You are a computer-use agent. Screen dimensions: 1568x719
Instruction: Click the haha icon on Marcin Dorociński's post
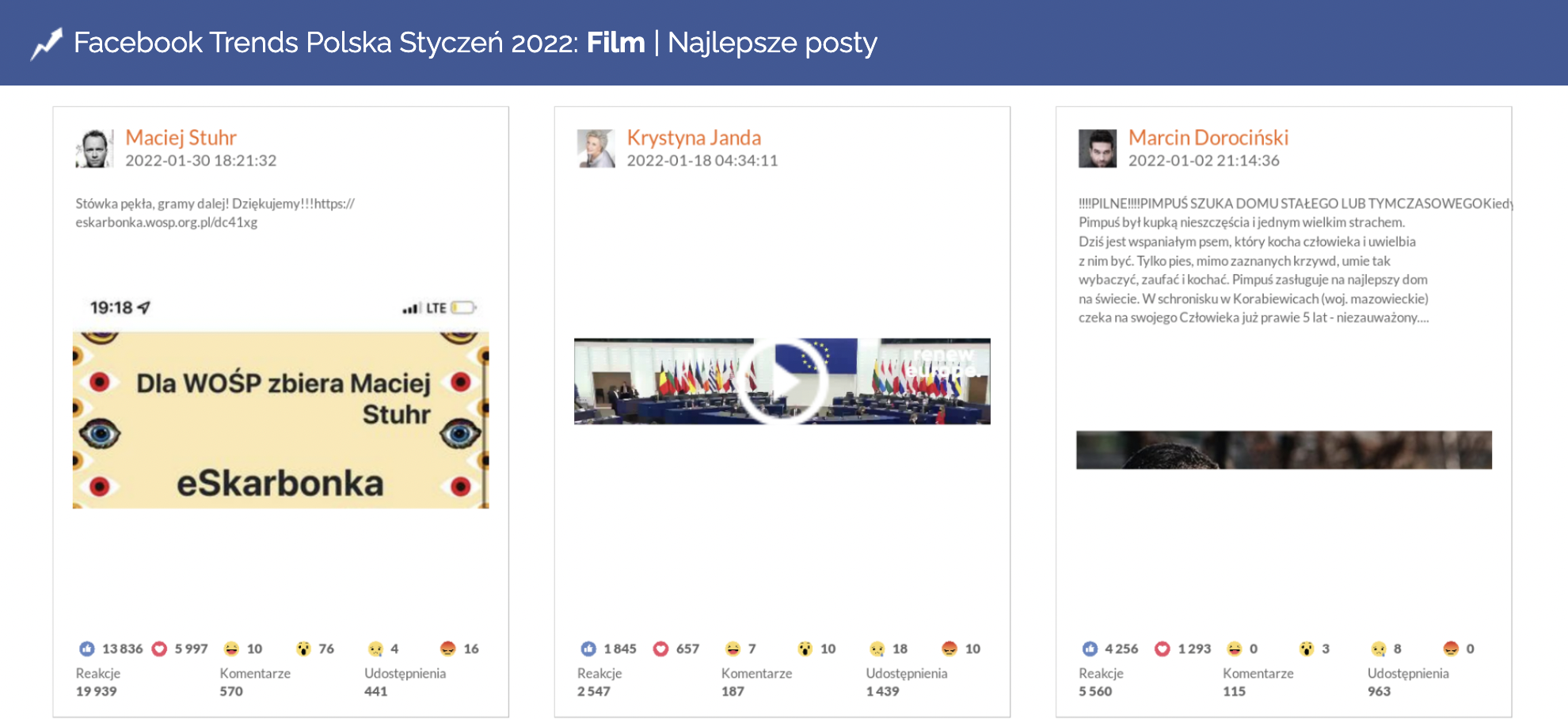[1234, 649]
